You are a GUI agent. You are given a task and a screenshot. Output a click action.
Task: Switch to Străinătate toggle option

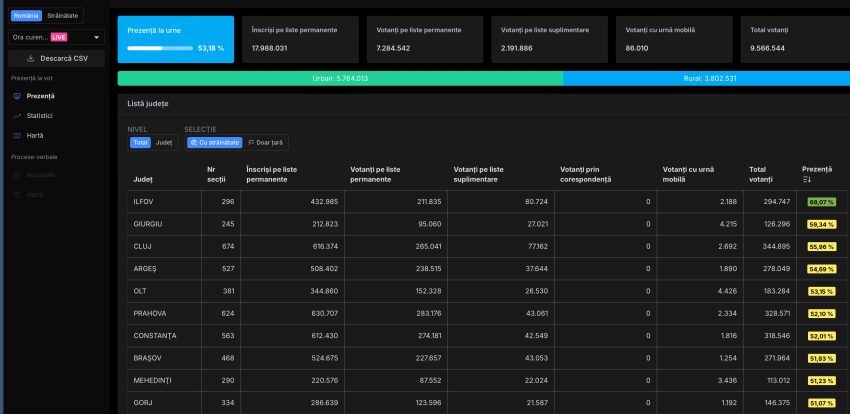pyautogui.click(x=63, y=17)
